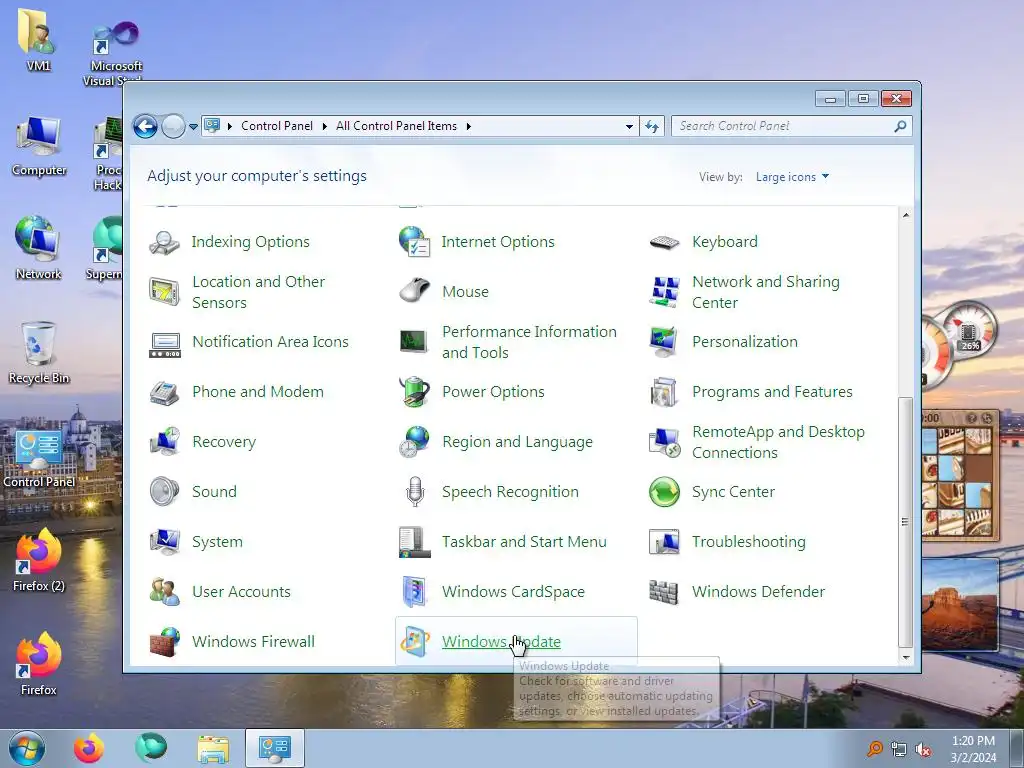Image resolution: width=1024 pixels, height=768 pixels.
Task: Click the search magnifier button
Action: (x=900, y=126)
